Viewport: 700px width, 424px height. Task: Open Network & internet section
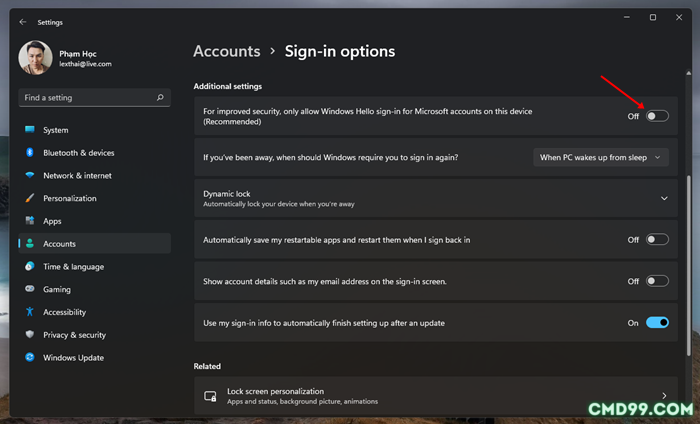point(94,175)
